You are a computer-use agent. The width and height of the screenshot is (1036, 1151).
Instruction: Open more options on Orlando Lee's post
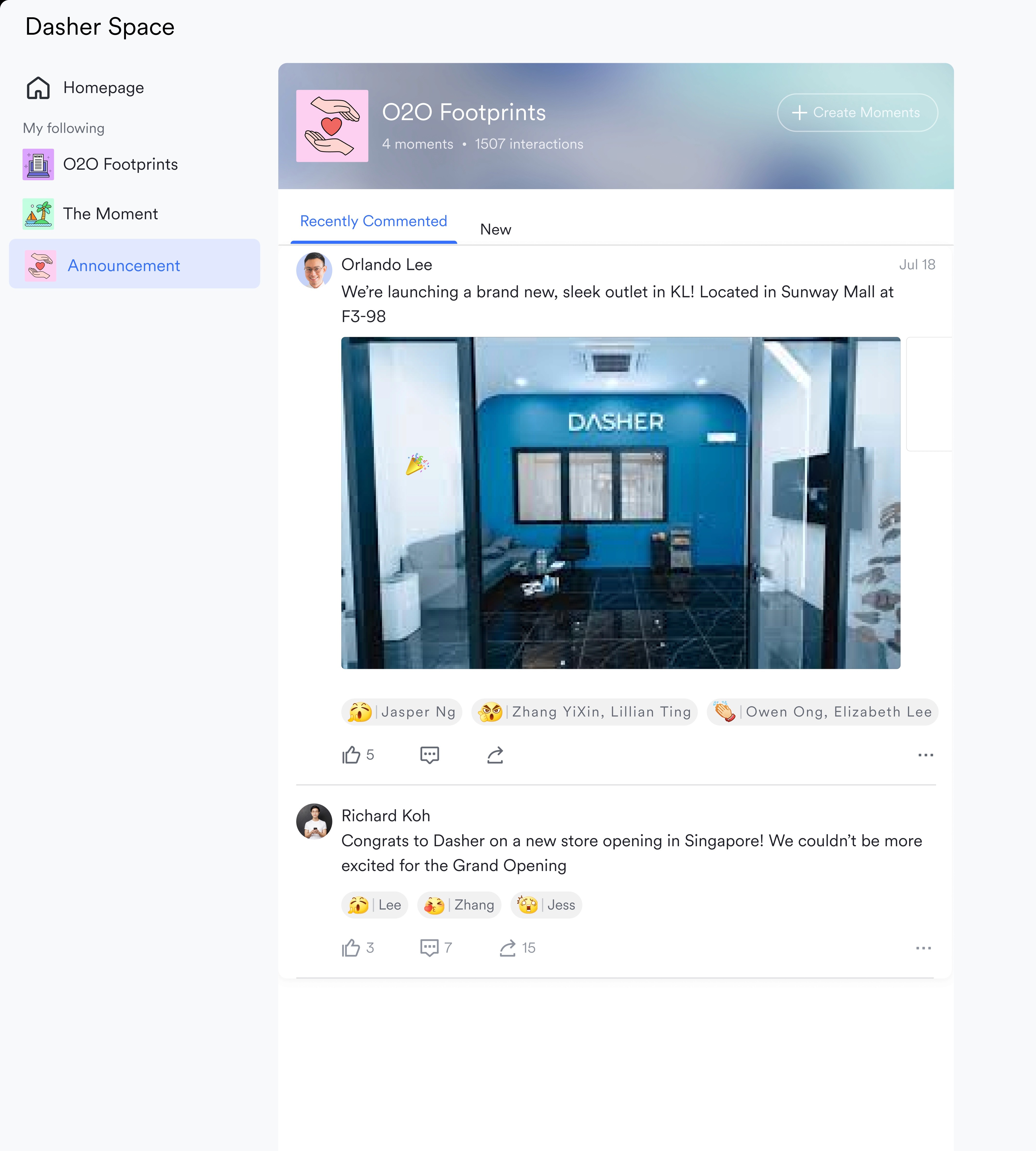tap(926, 755)
